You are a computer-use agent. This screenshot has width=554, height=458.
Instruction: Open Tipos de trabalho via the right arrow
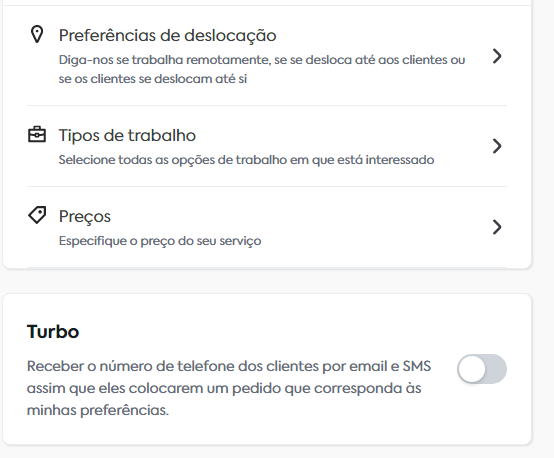coord(497,146)
